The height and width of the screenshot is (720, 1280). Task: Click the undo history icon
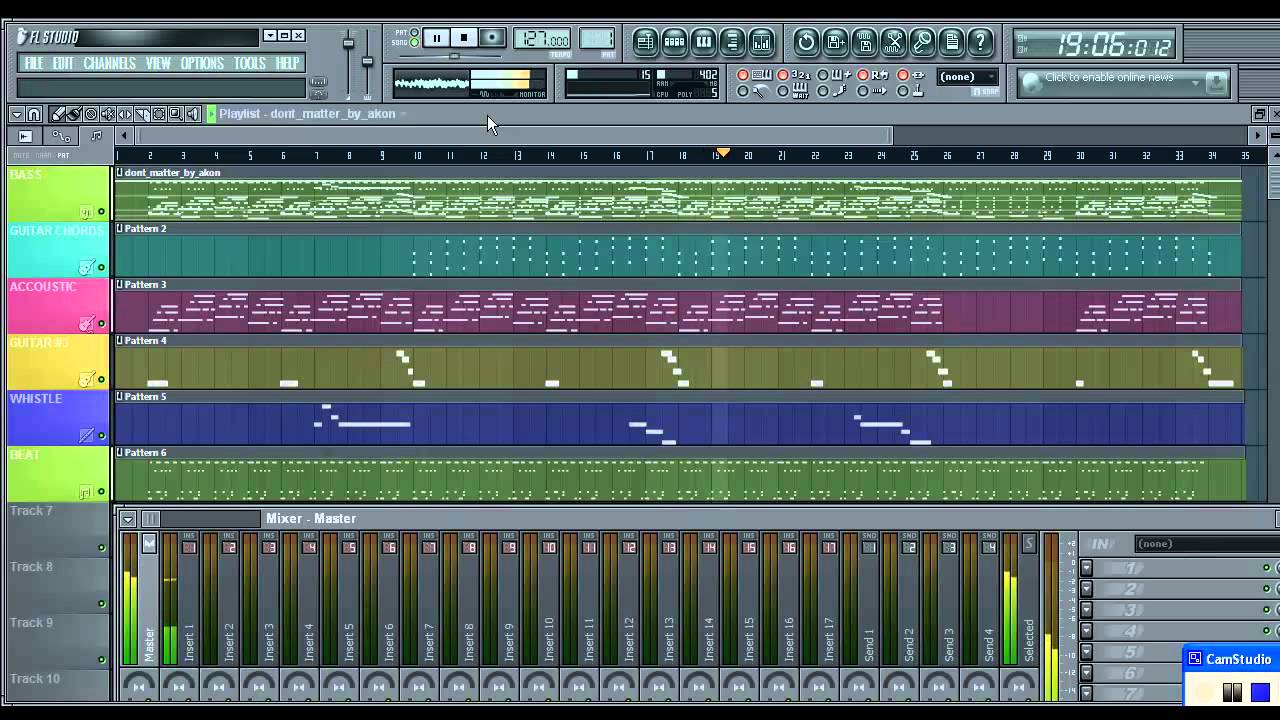pyautogui.click(x=806, y=41)
